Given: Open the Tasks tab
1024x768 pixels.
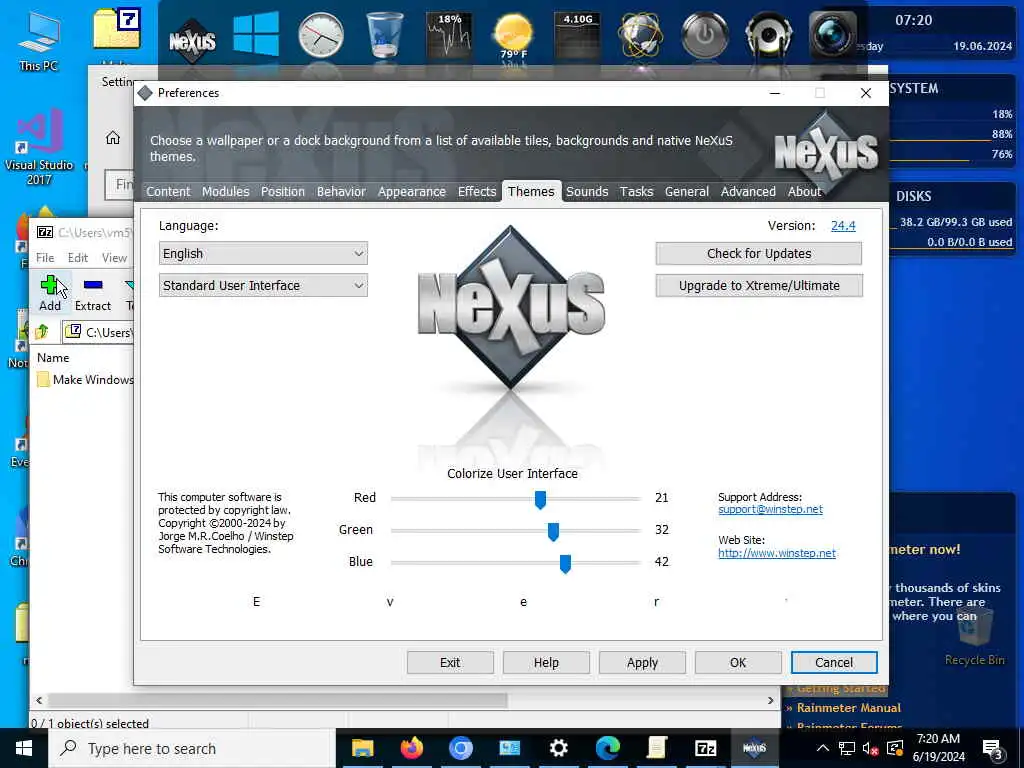Looking at the screenshot, I should pos(636,191).
